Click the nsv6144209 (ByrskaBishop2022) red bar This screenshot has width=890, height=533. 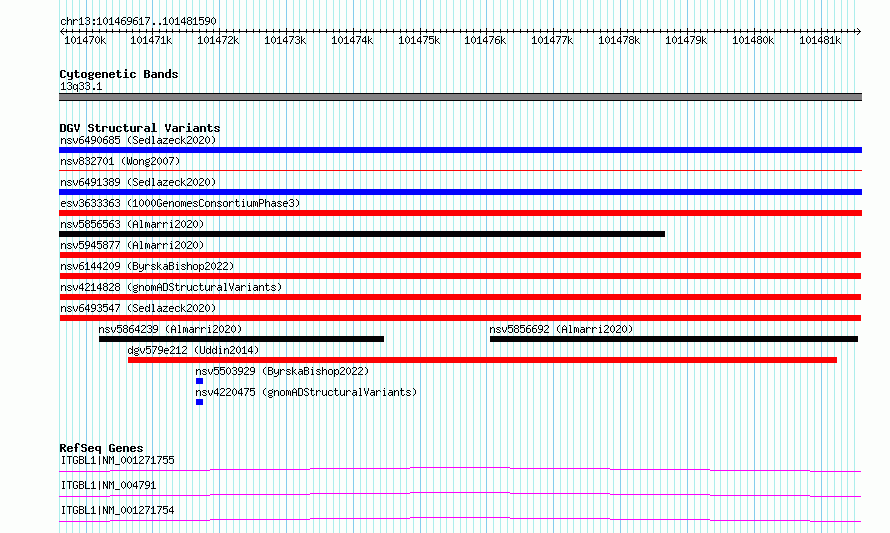460,276
